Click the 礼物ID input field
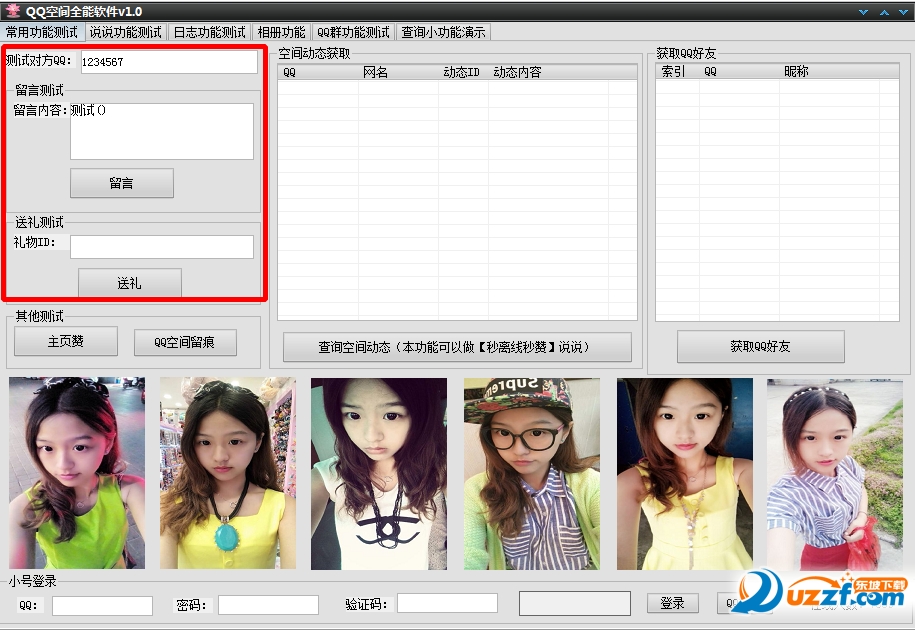 [x=162, y=247]
